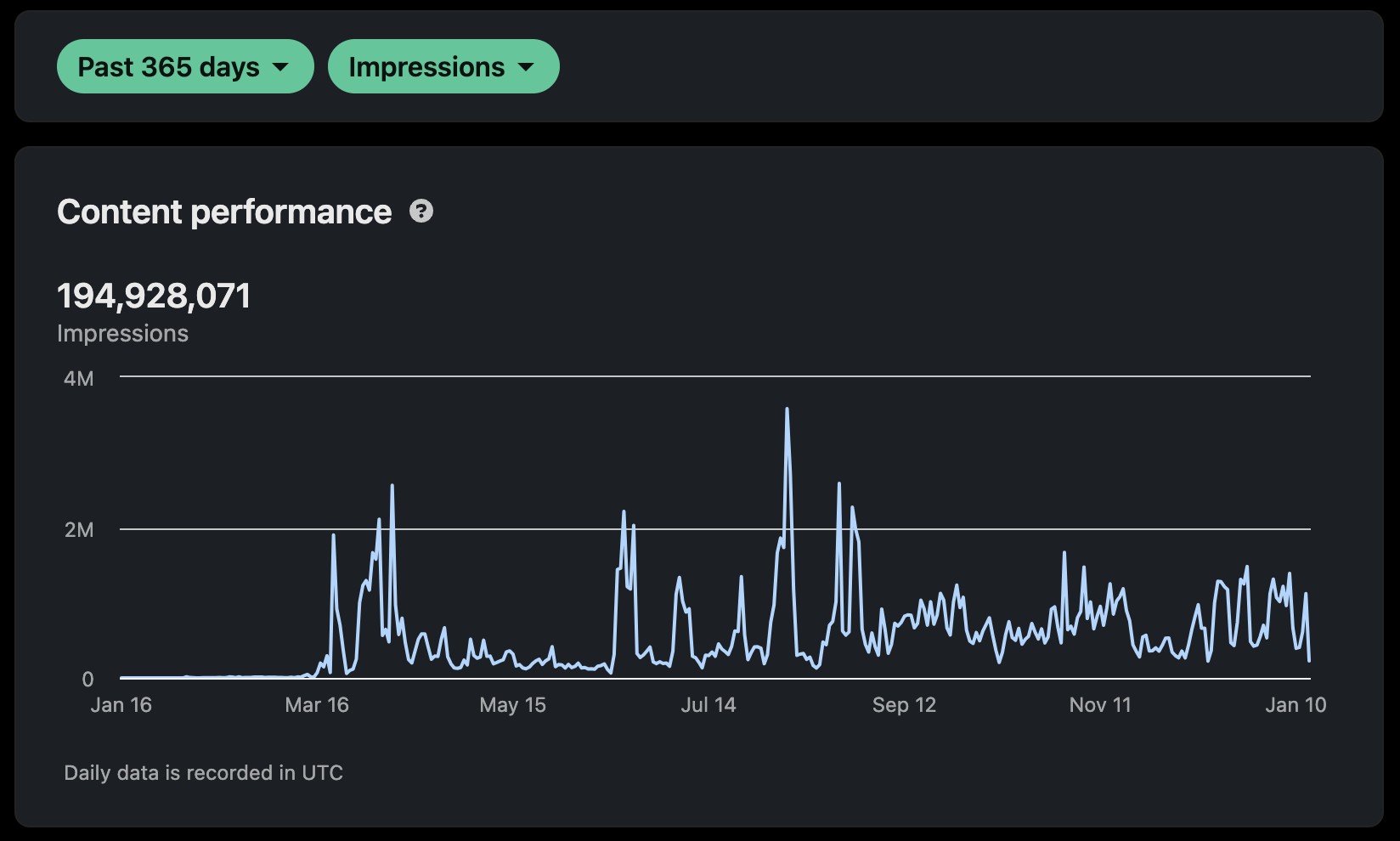Click the 0 y-axis label
The height and width of the screenshot is (841, 1400).
(87, 680)
